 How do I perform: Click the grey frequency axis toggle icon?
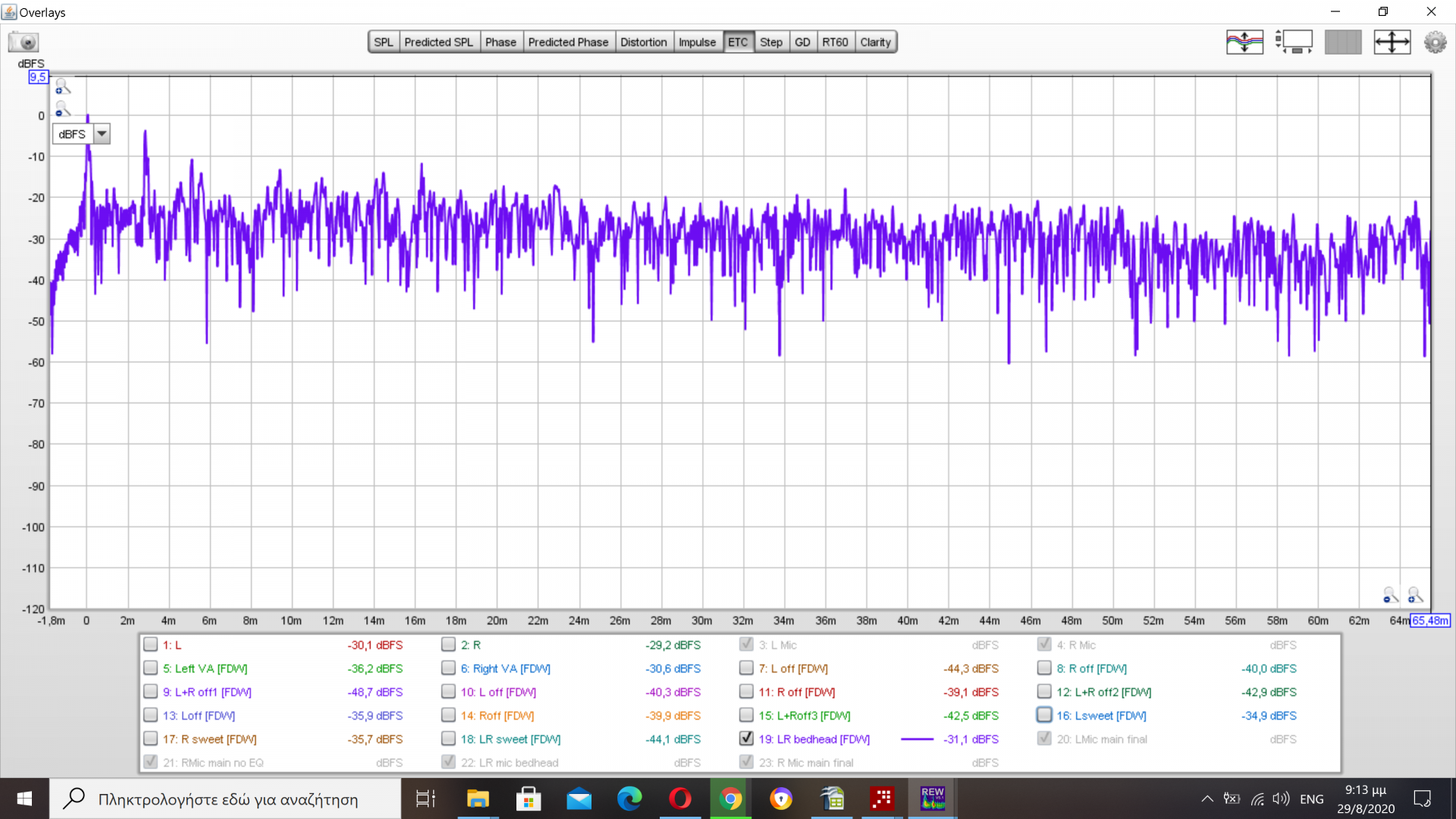[1343, 42]
